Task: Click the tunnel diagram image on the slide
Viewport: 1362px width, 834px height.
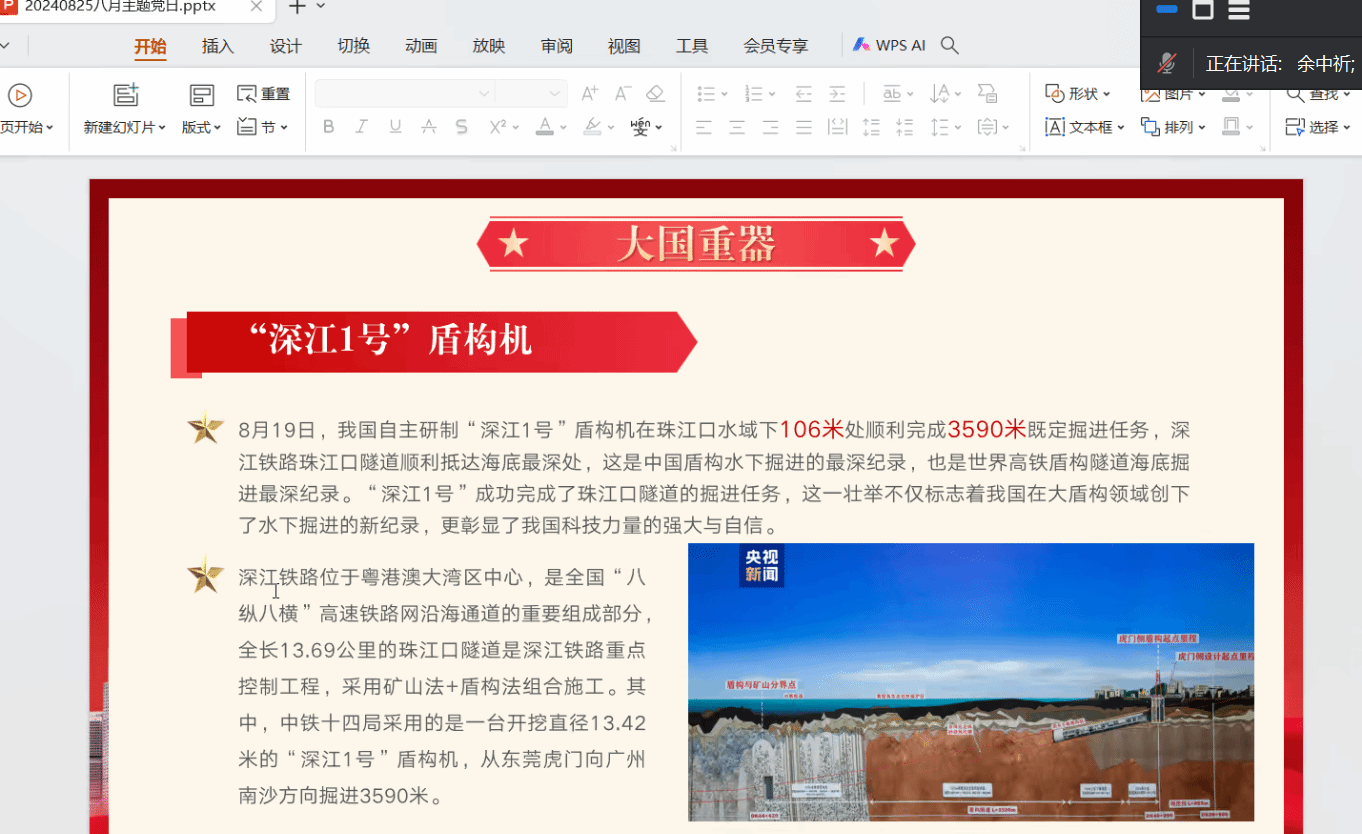Action: [970, 682]
